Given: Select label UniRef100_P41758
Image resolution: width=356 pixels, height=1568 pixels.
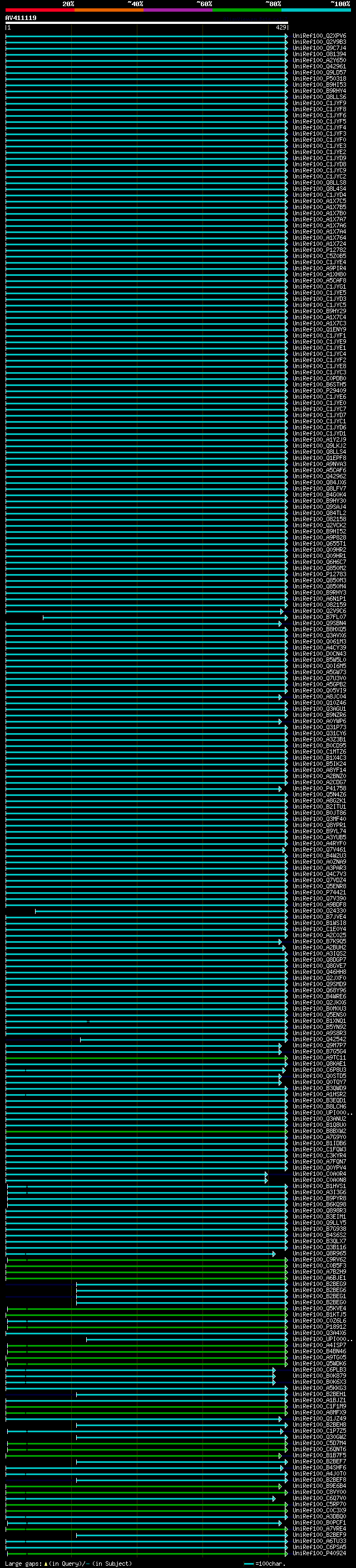Looking at the screenshot, I should click(319, 788).
